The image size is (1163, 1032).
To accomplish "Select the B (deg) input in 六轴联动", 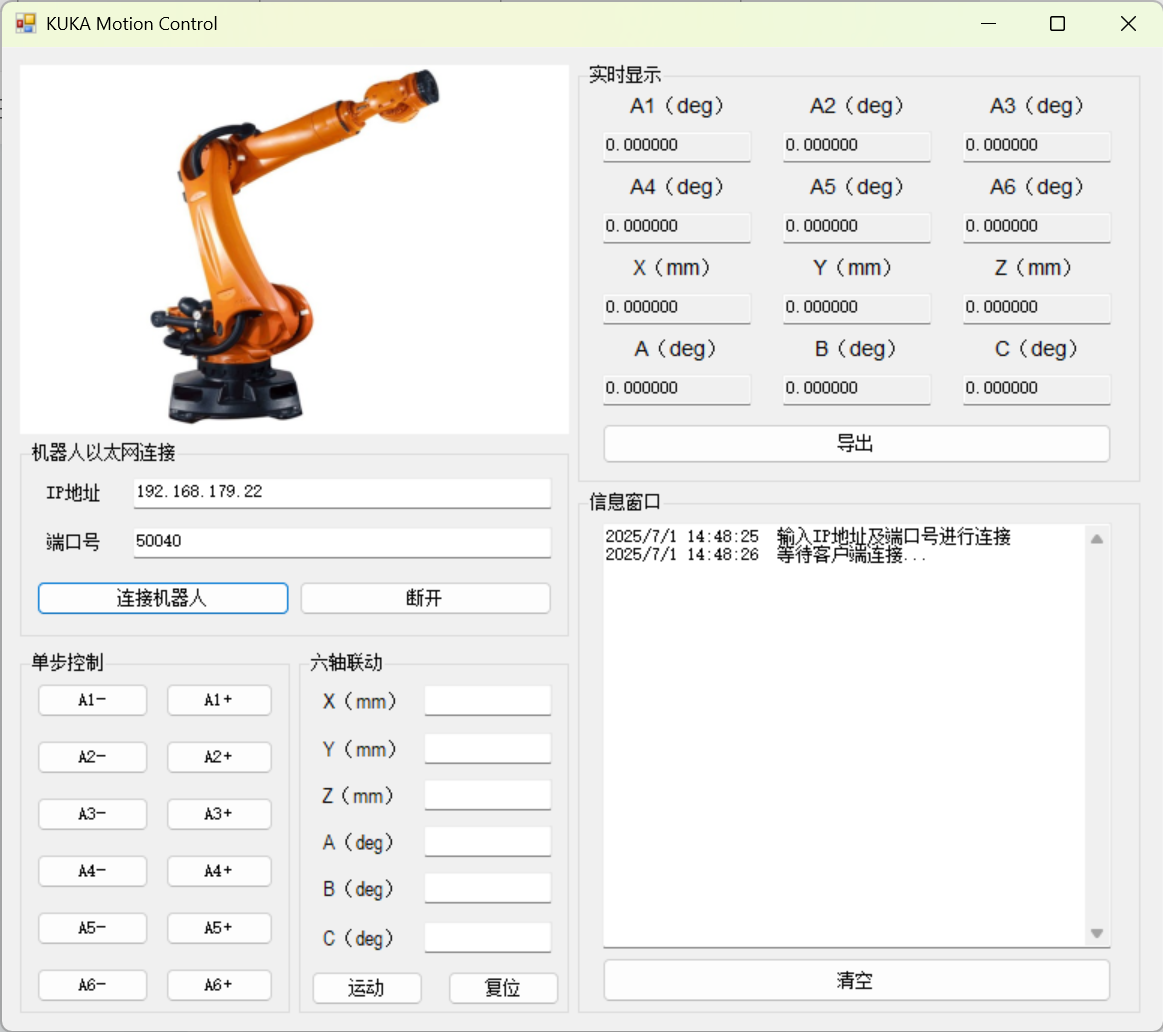I will (487, 889).
